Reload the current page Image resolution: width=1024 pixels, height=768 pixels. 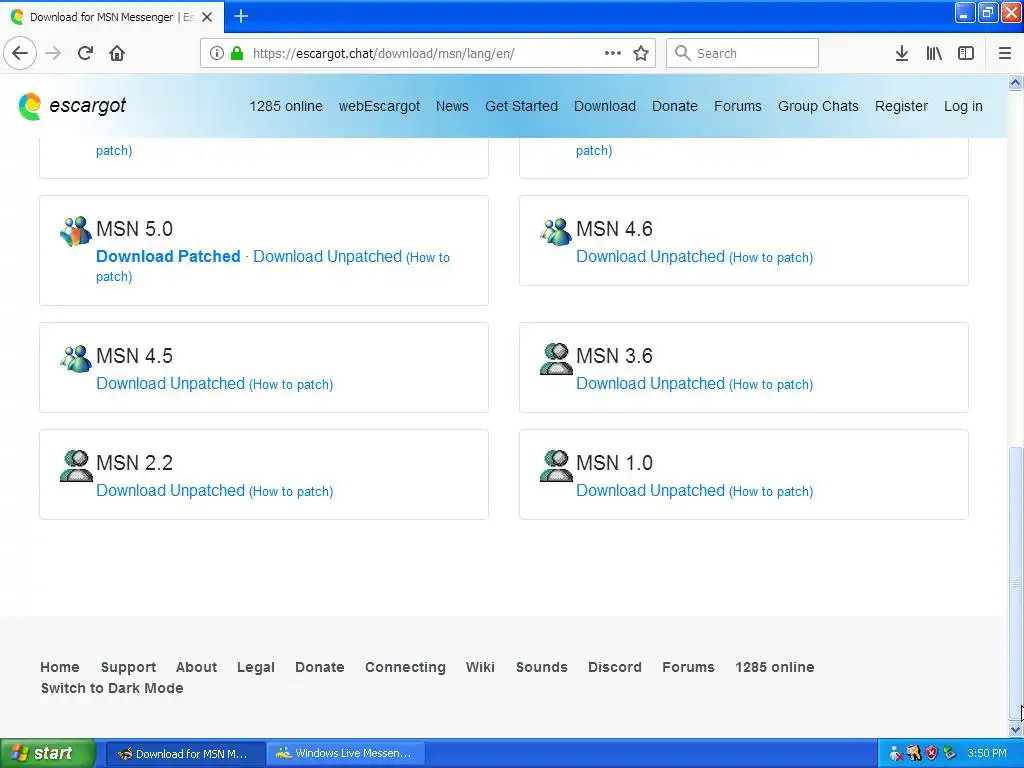pos(85,53)
